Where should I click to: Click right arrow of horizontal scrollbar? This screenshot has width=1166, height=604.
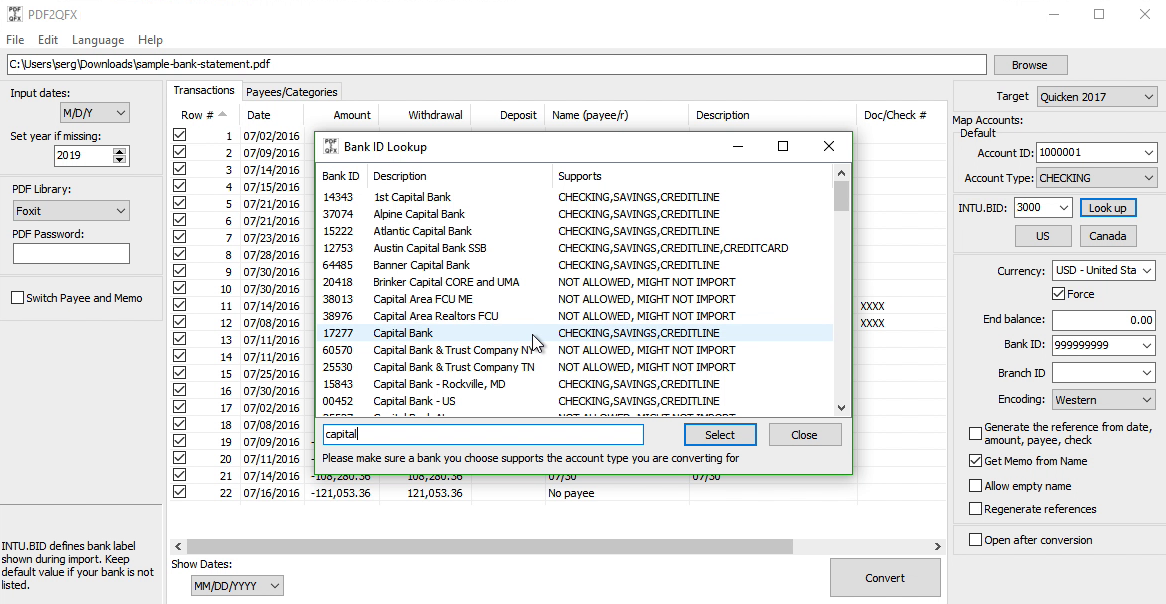coord(938,546)
